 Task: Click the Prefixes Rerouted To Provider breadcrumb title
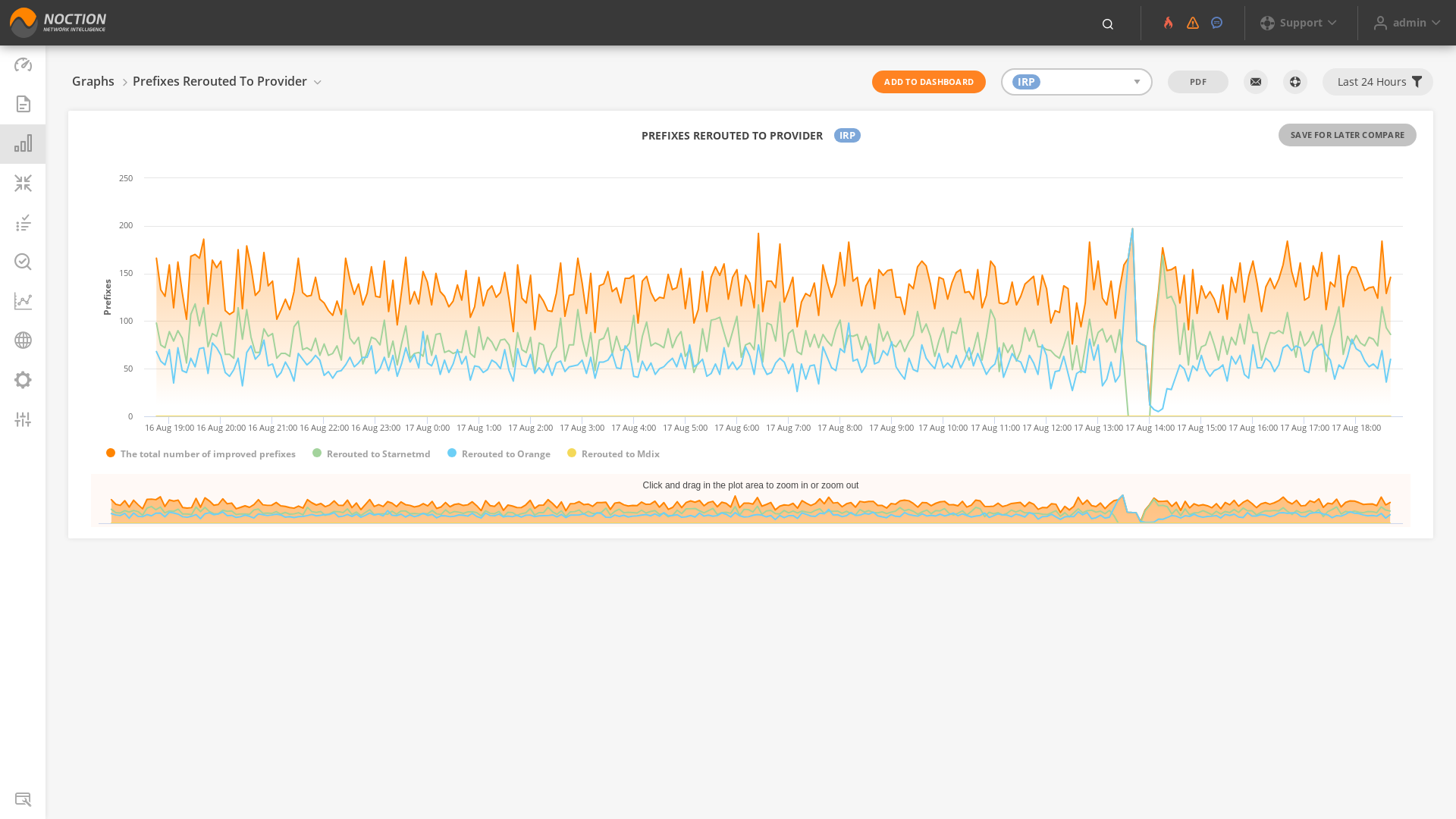(220, 81)
